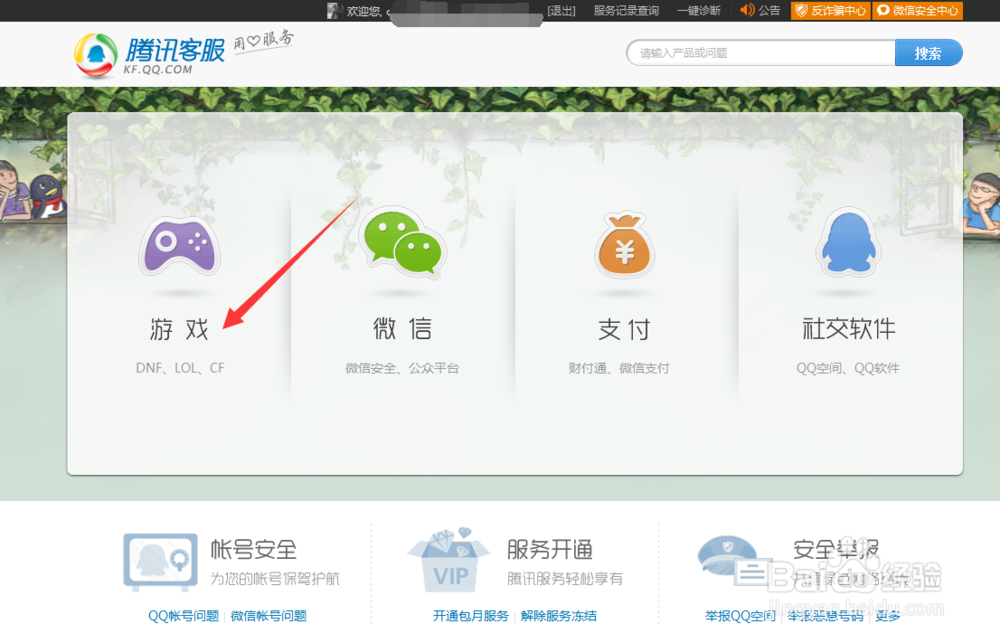Go to Tencent Customer Service logo
The image size is (1000, 643).
149,55
